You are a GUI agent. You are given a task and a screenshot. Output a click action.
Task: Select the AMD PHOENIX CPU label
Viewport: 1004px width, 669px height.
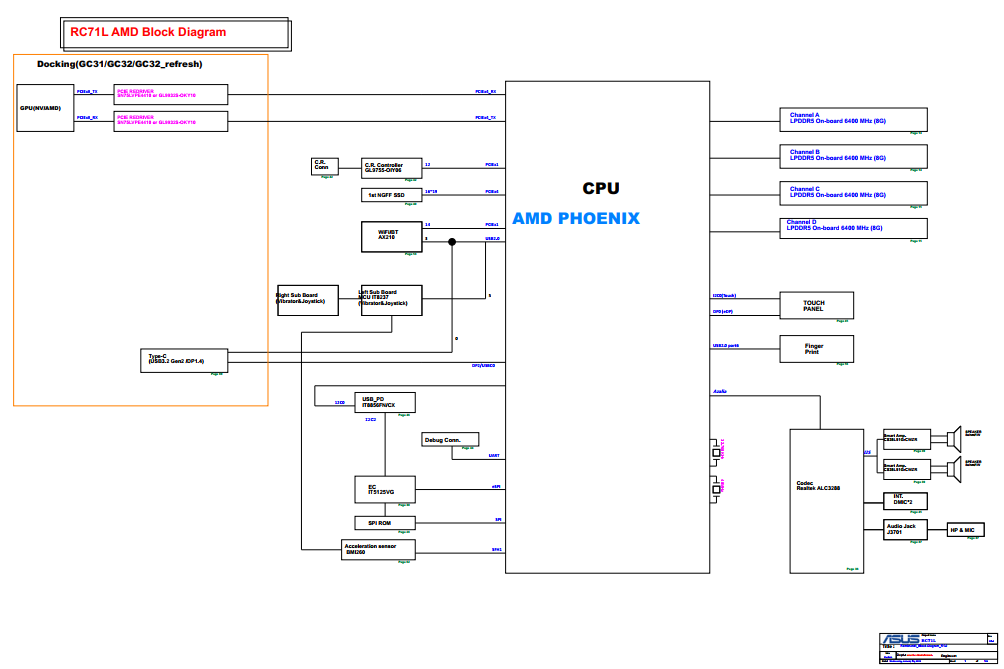point(576,218)
